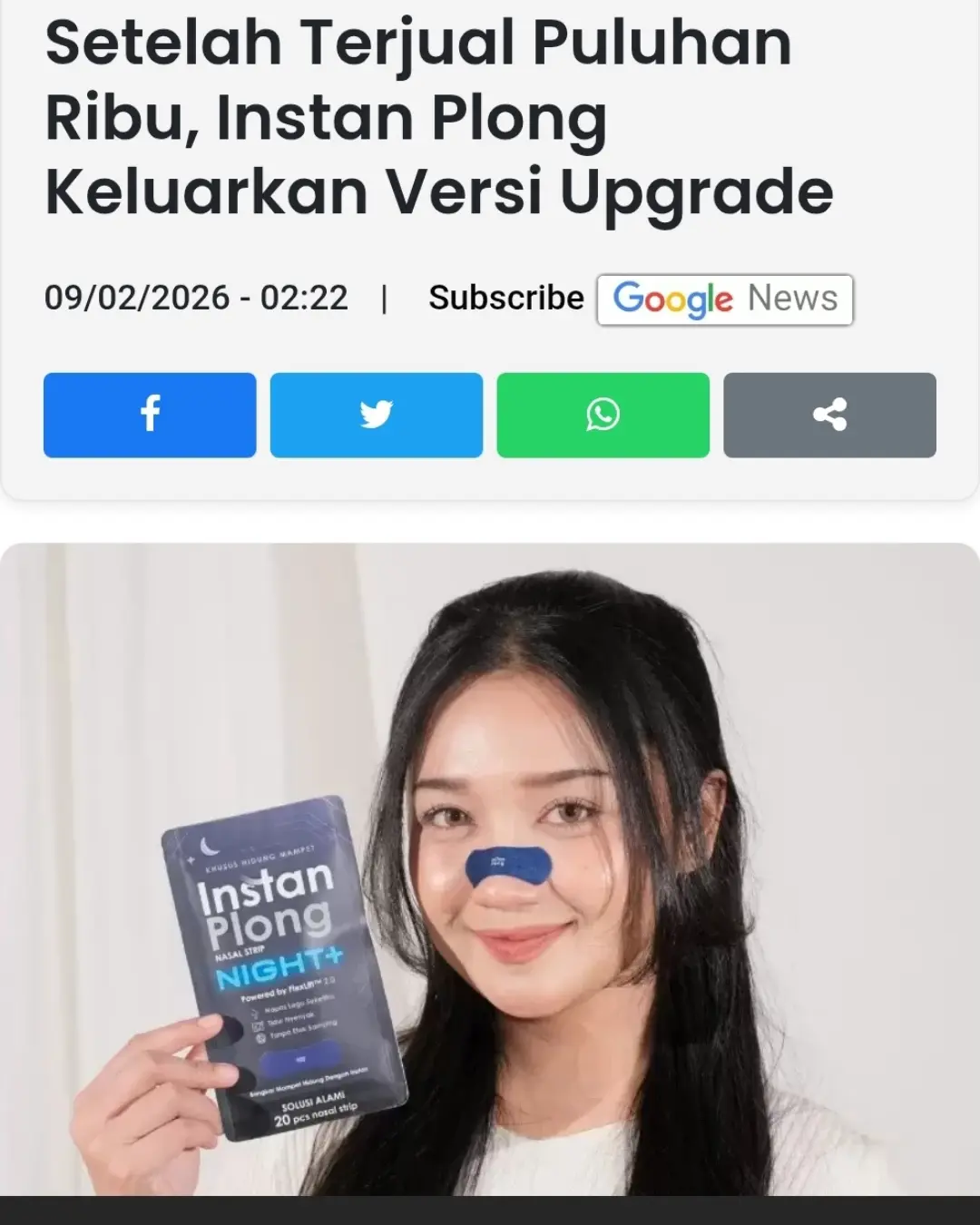Click the colorful Google logo in the badge
This screenshot has width=980, height=1225.
[672, 299]
